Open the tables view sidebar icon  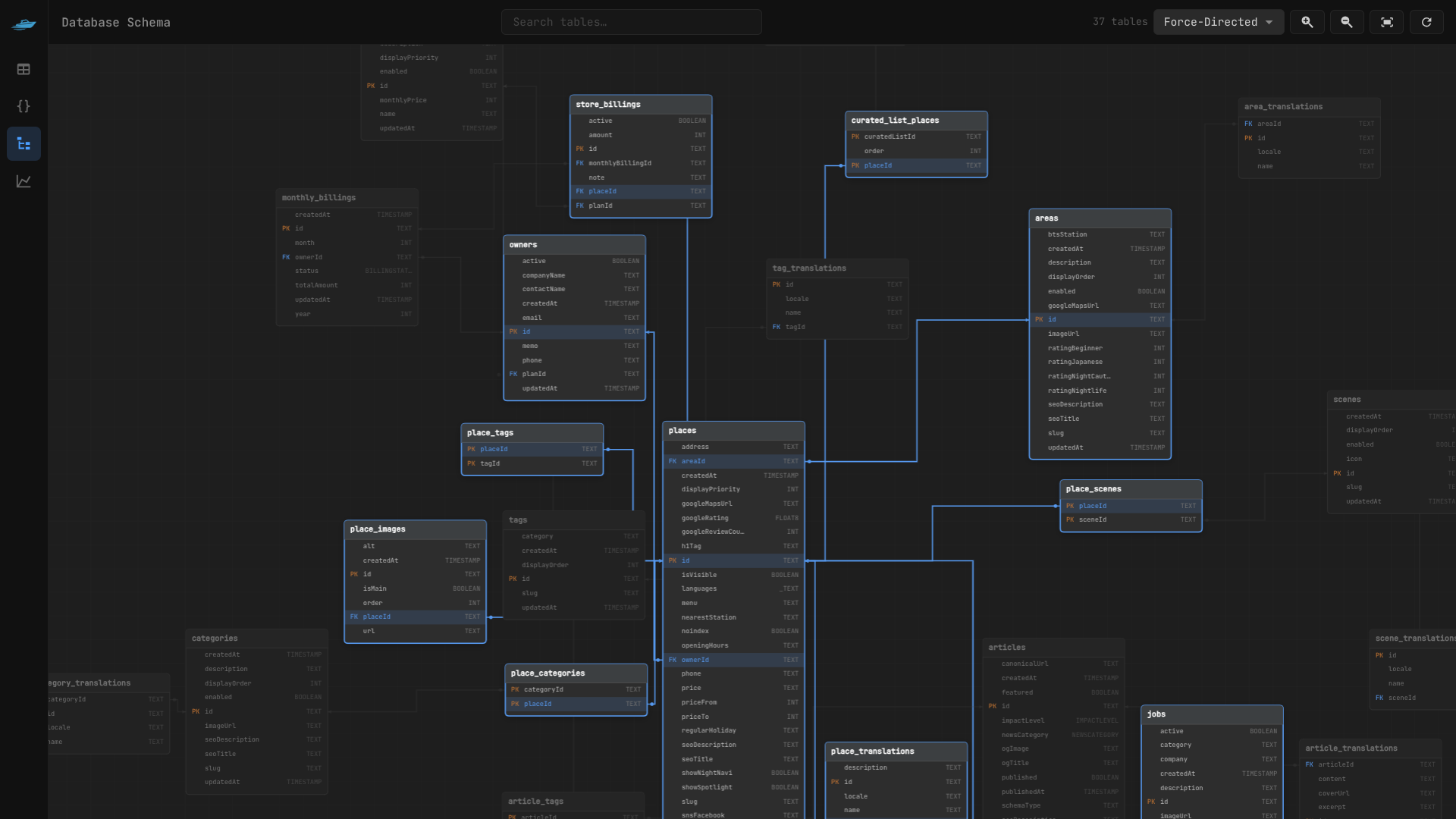(x=24, y=69)
